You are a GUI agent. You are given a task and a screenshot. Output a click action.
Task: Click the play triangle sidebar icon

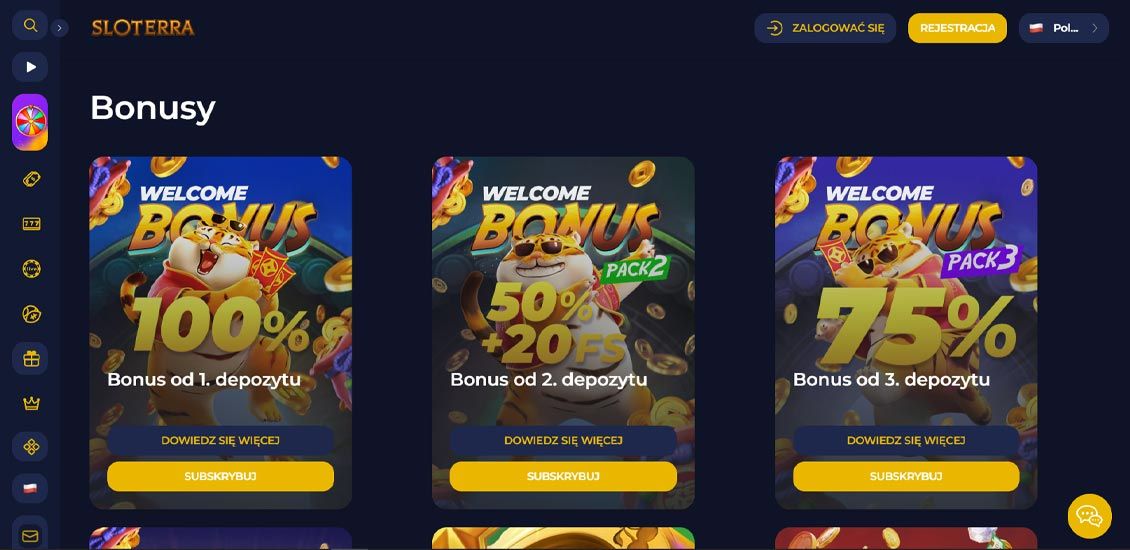pos(30,67)
